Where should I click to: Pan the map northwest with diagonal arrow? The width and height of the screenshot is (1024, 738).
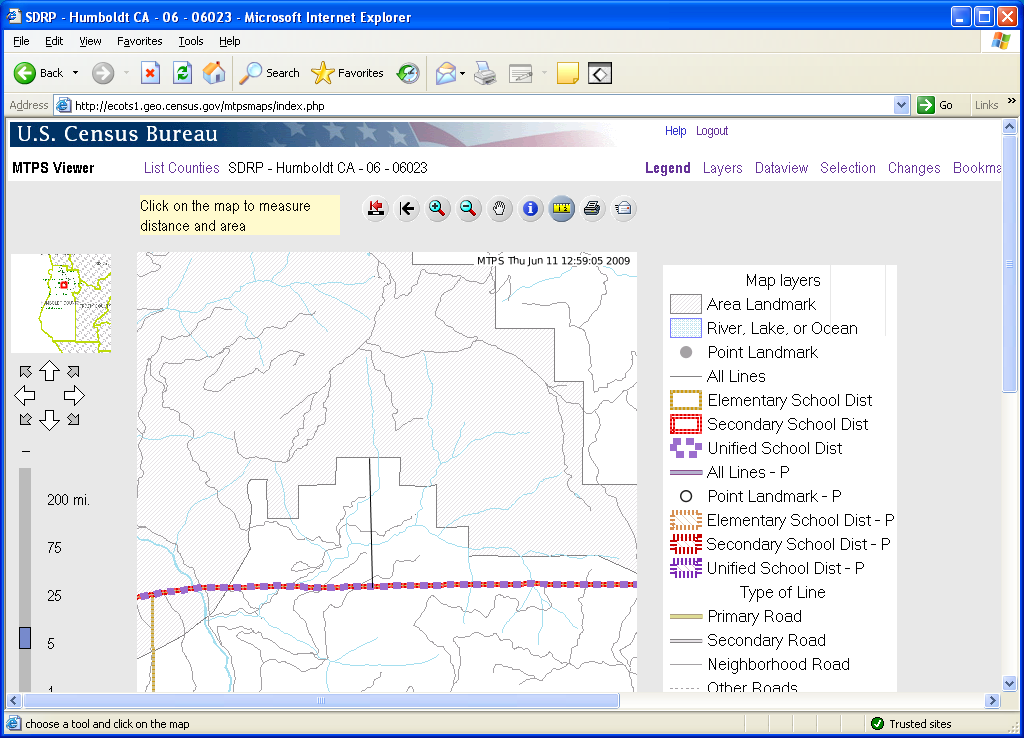25,372
